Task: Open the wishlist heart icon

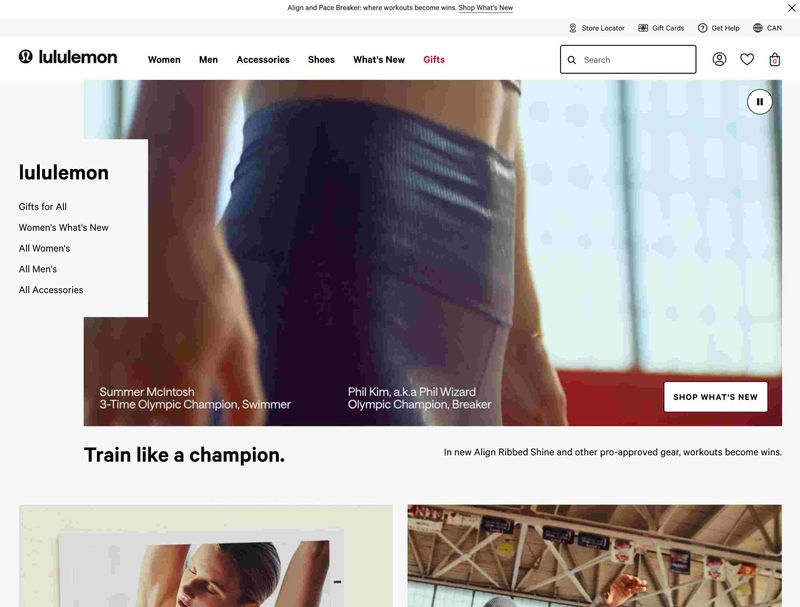Action: (x=747, y=59)
